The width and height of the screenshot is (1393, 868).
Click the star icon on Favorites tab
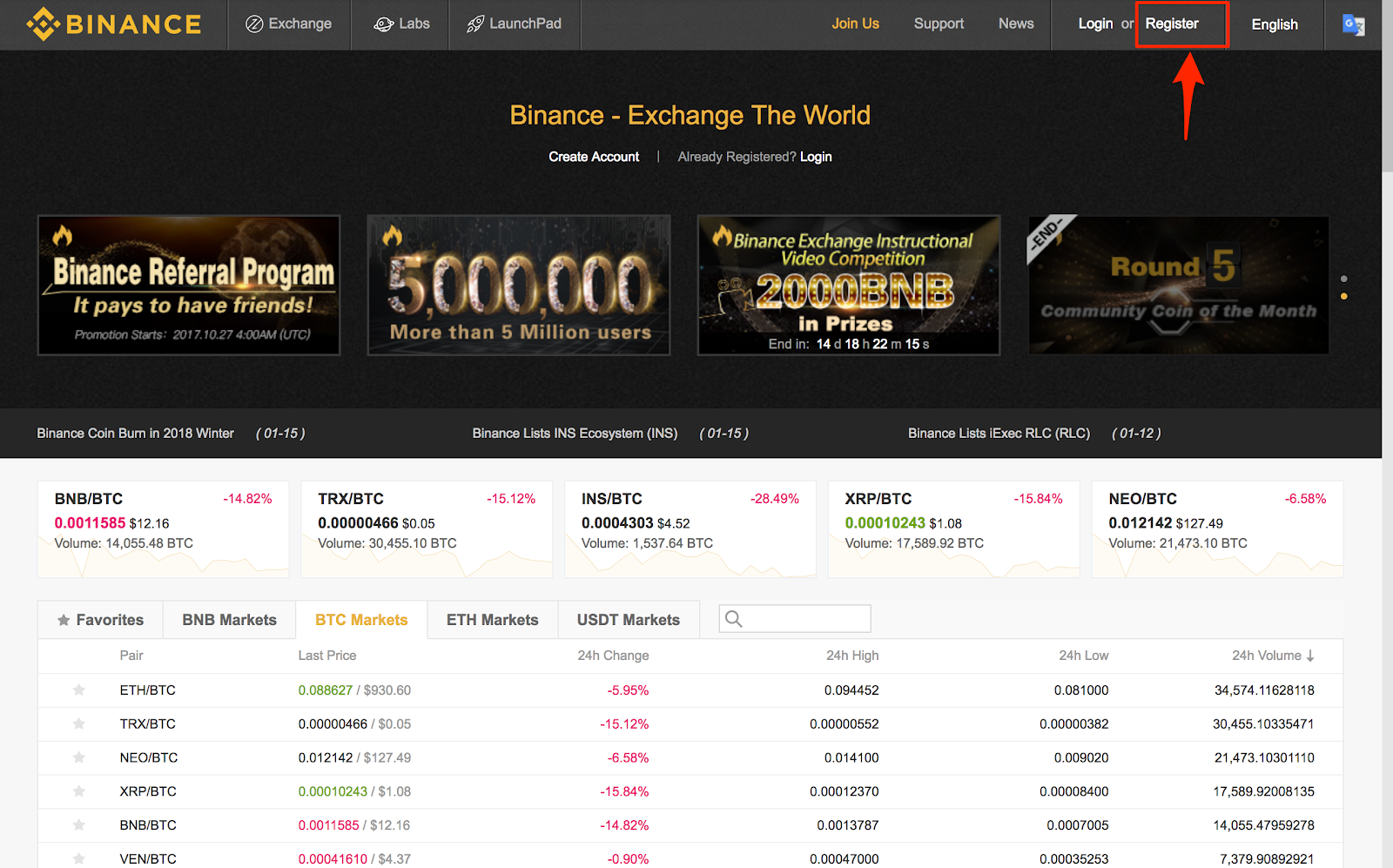pyautogui.click(x=64, y=621)
